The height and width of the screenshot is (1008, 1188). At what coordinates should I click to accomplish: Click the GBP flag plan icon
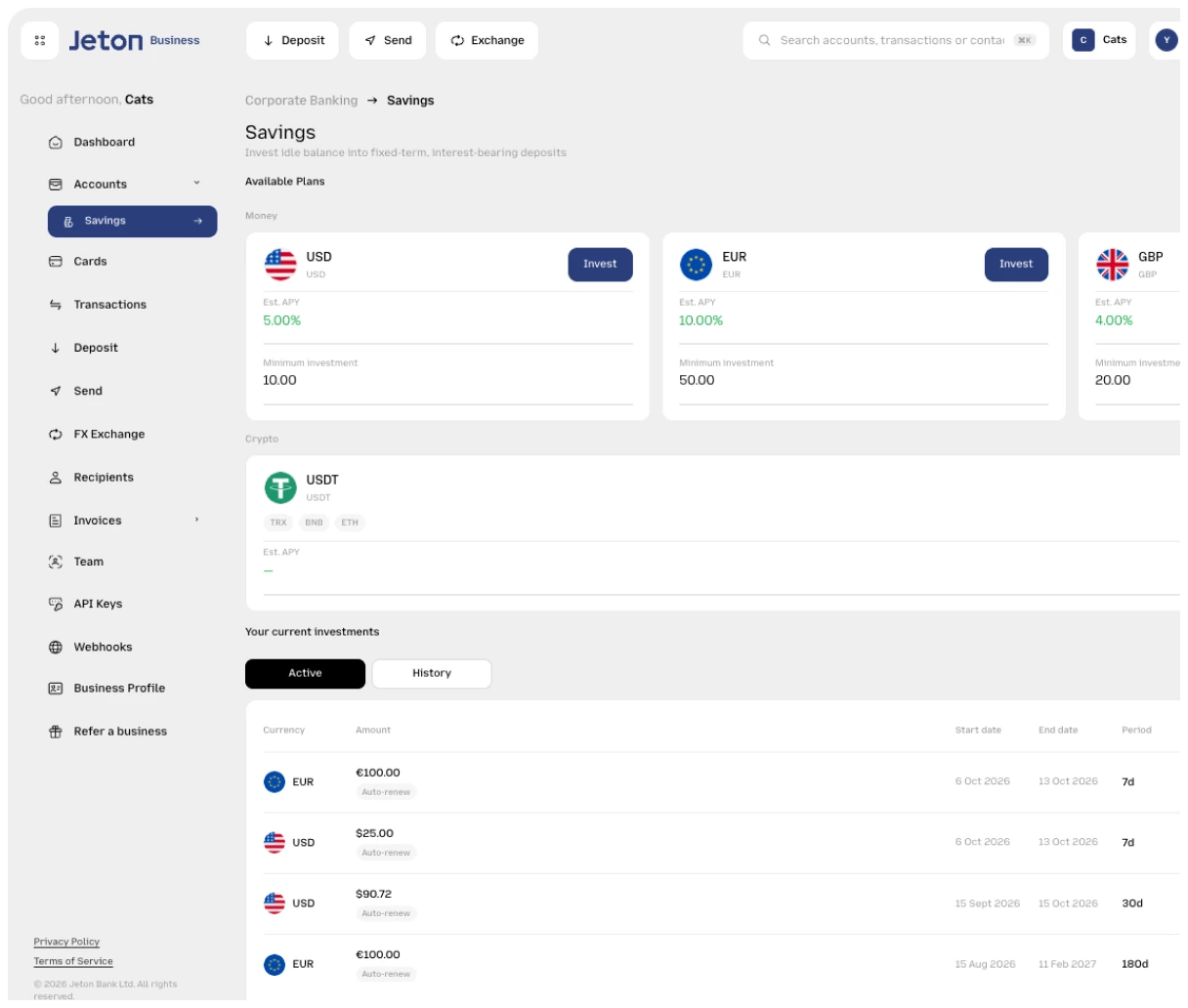point(1113,264)
